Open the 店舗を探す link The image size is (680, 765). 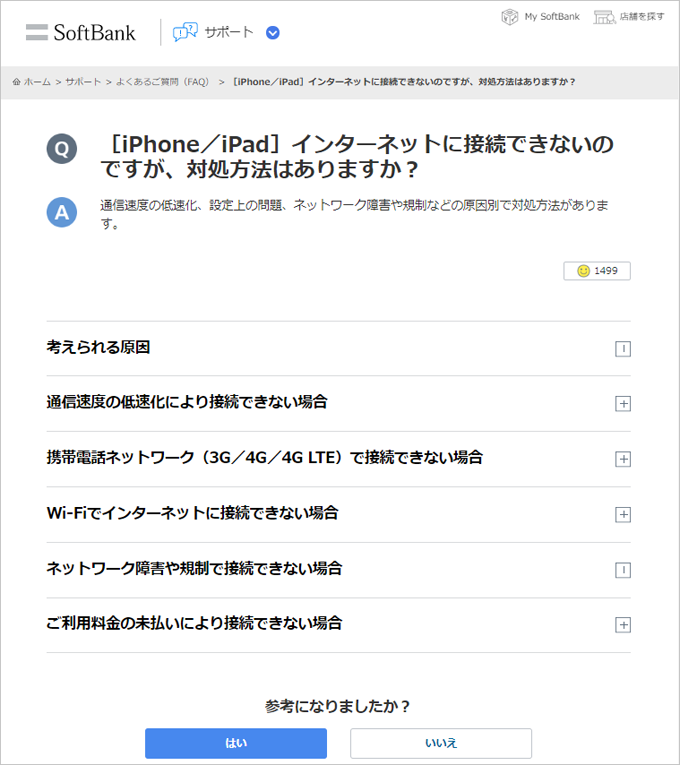pyautogui.click(x=641, y=17)
